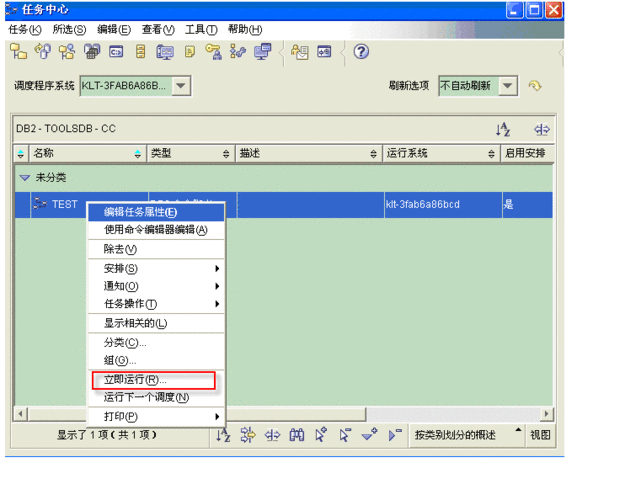Expand the 通知(O) submenu
Viewport: 641px width, 500px height.
156,286
